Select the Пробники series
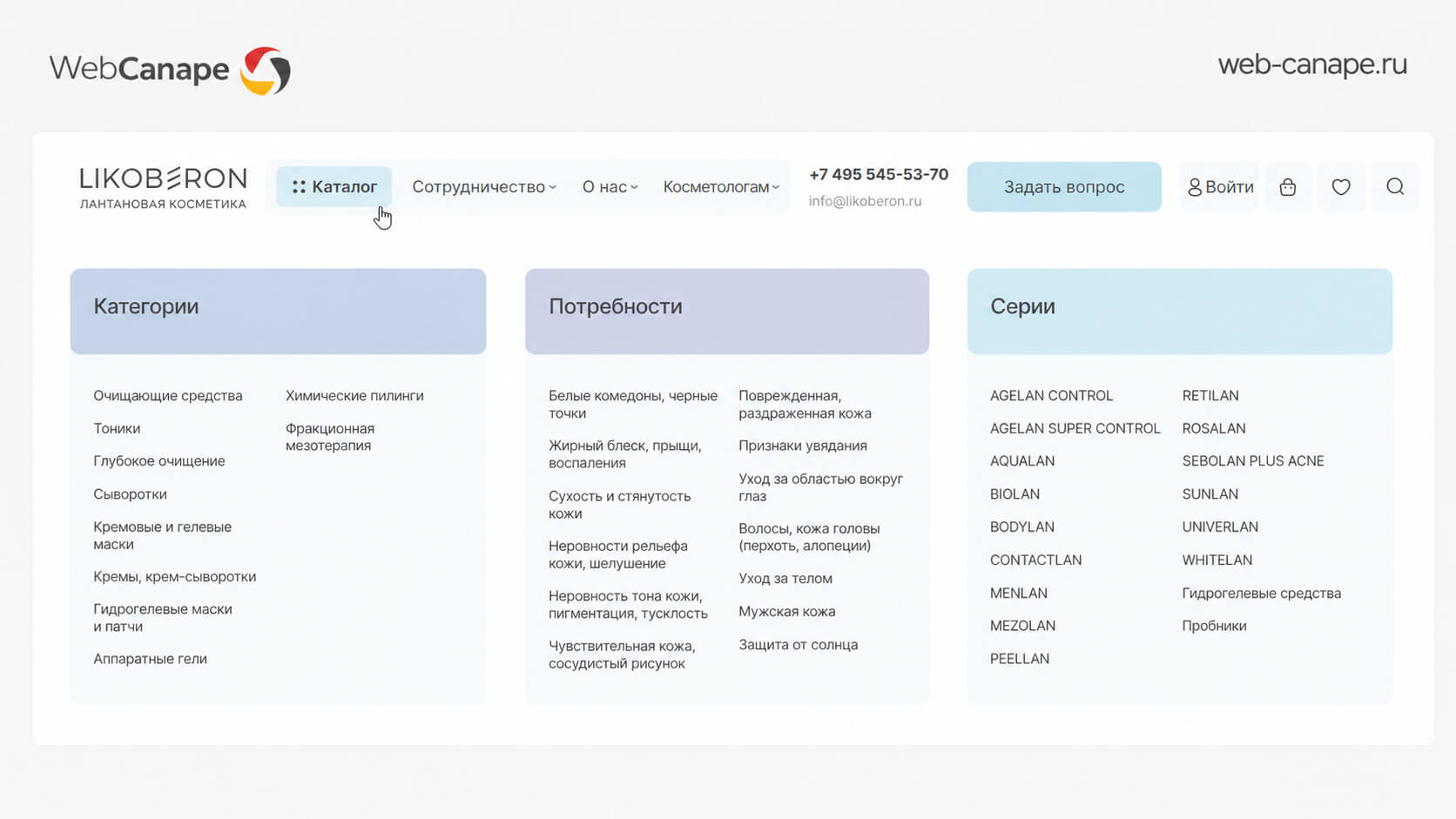Screen dimensions: 1456x819 [1215, 626]
